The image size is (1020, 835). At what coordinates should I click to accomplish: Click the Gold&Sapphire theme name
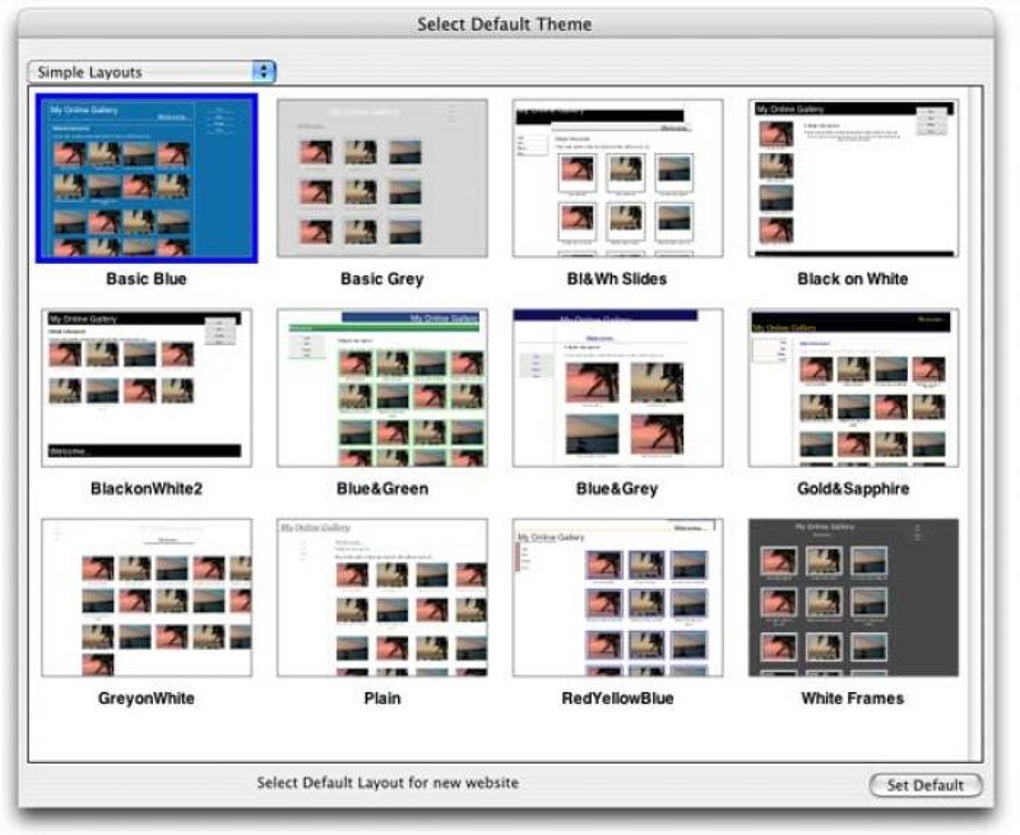pos(855,488)
